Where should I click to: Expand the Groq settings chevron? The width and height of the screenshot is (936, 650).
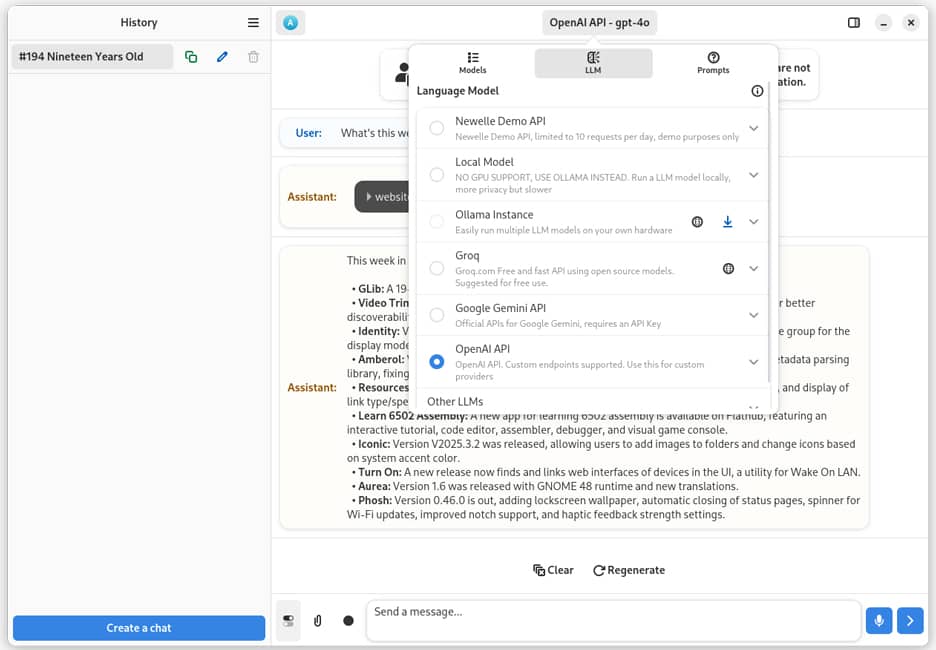coord(753,269)
